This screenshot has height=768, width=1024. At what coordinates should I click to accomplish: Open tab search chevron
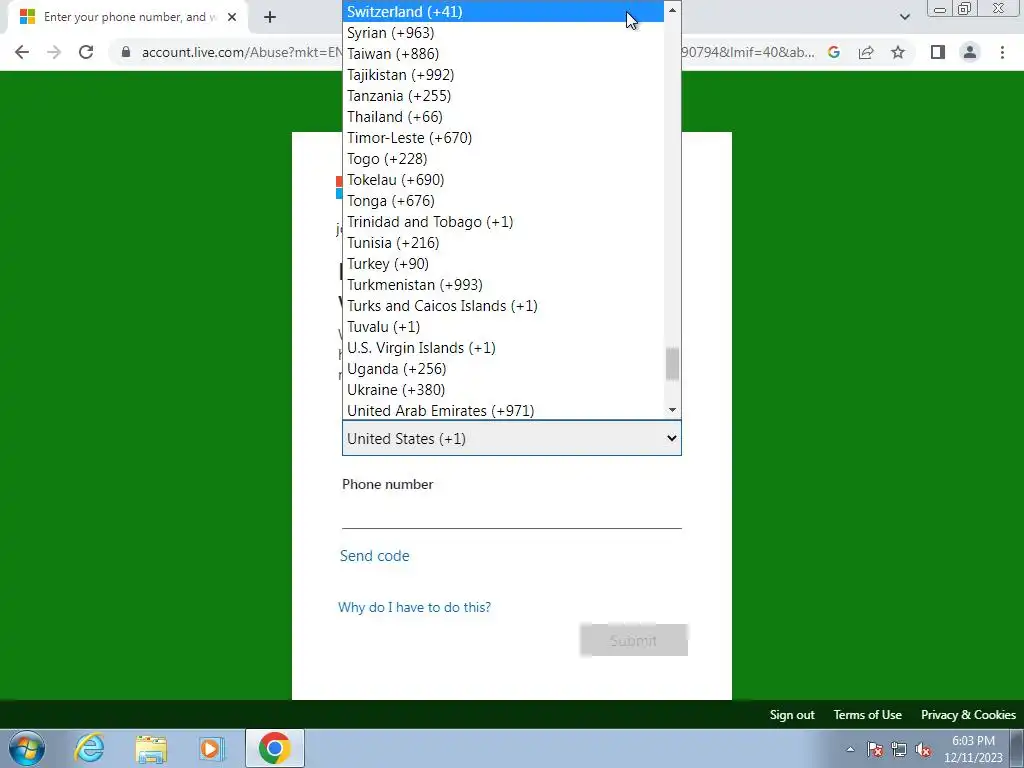(904, 17)
